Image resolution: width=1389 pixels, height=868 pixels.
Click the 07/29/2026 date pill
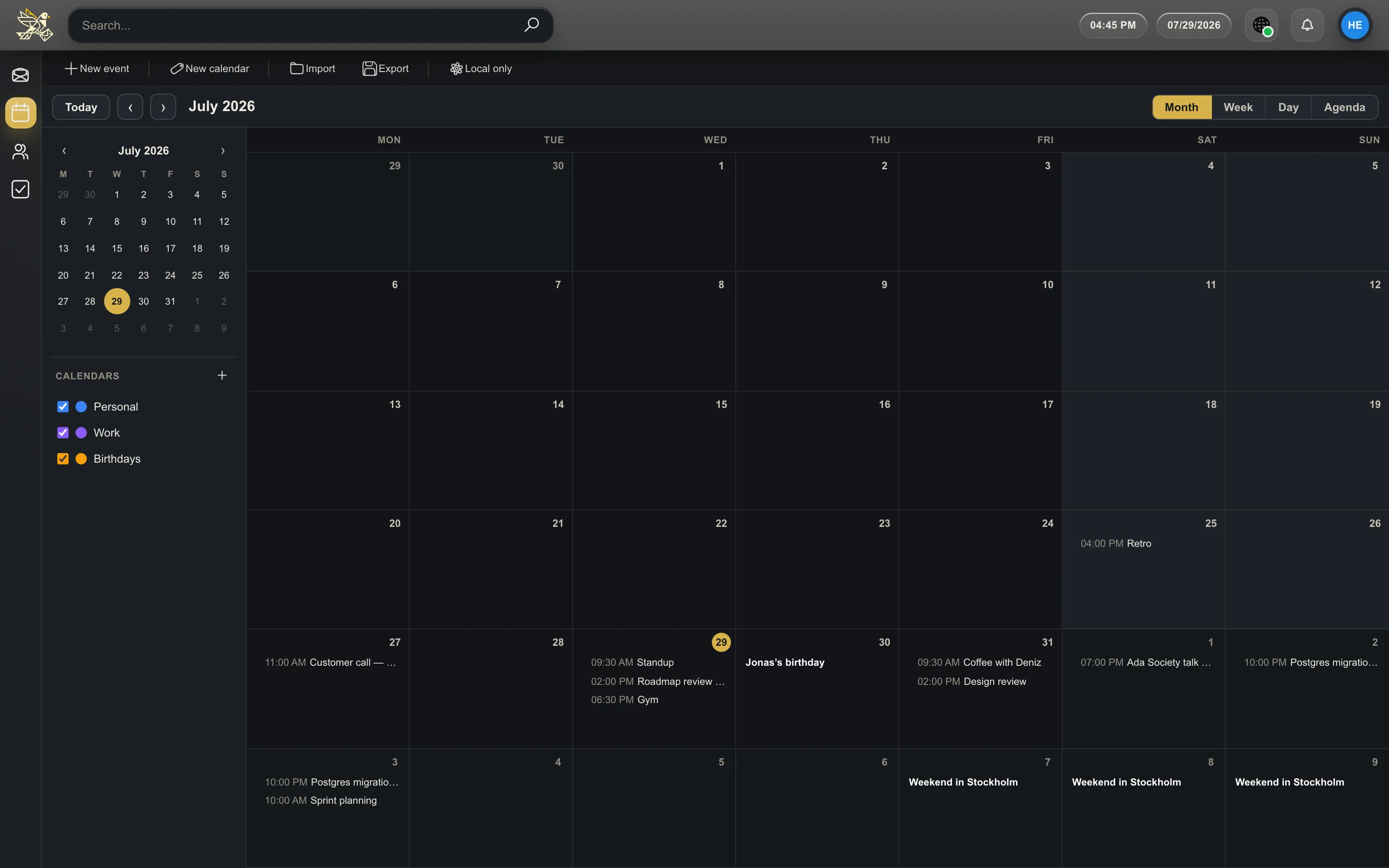click(x=1194, y=25)
